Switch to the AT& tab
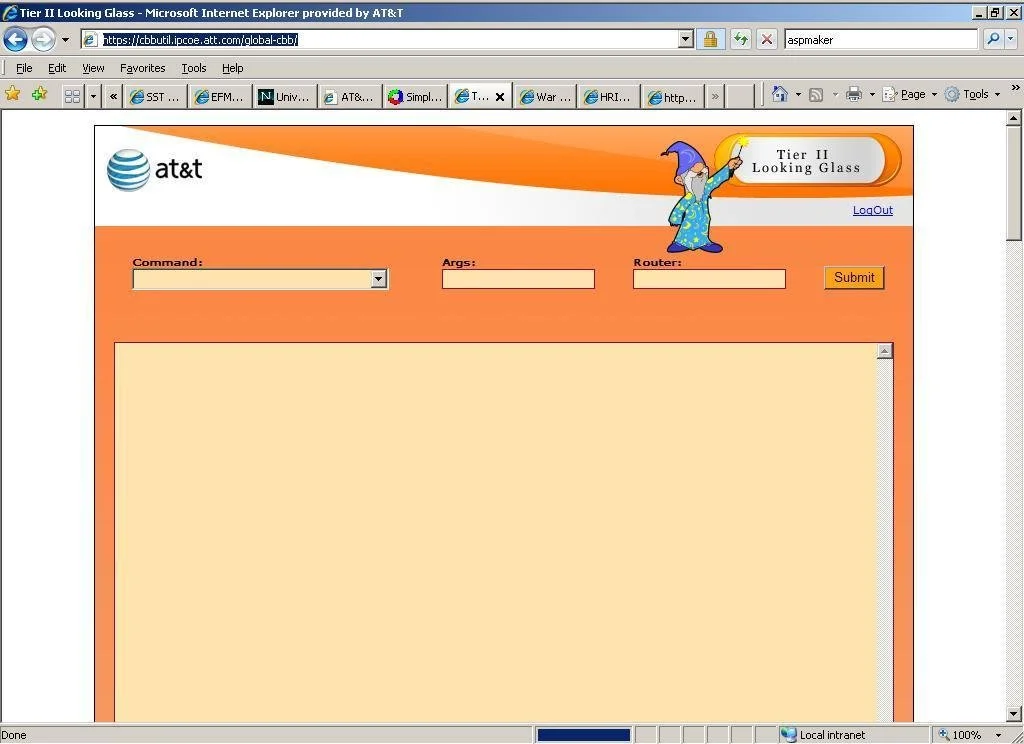The image size is (1024, 744). coord(350,97)
